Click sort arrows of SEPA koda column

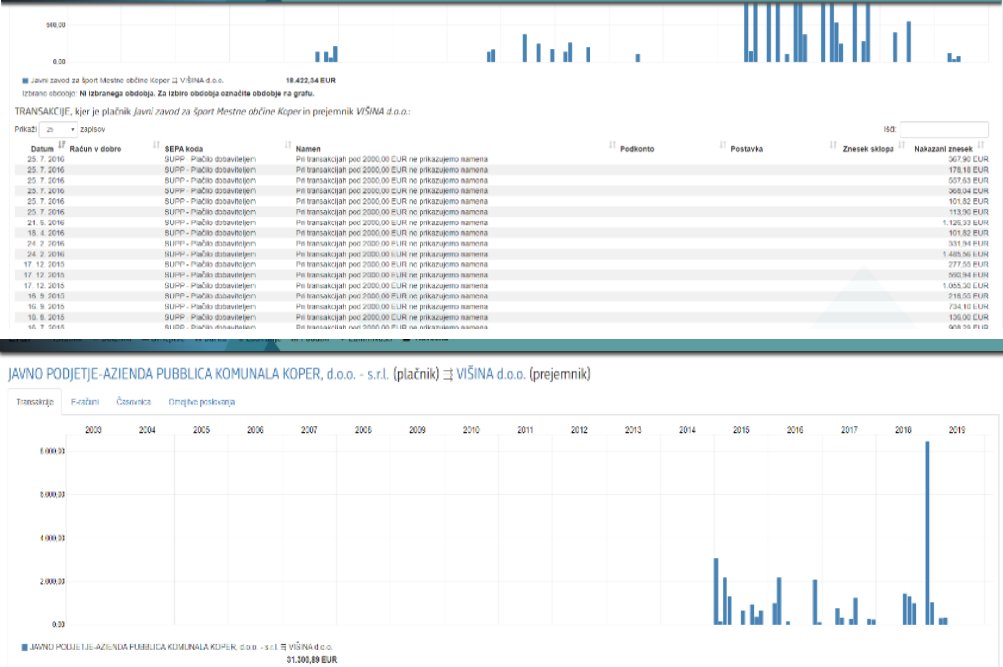pyautogui.click(x=288, y=145)
